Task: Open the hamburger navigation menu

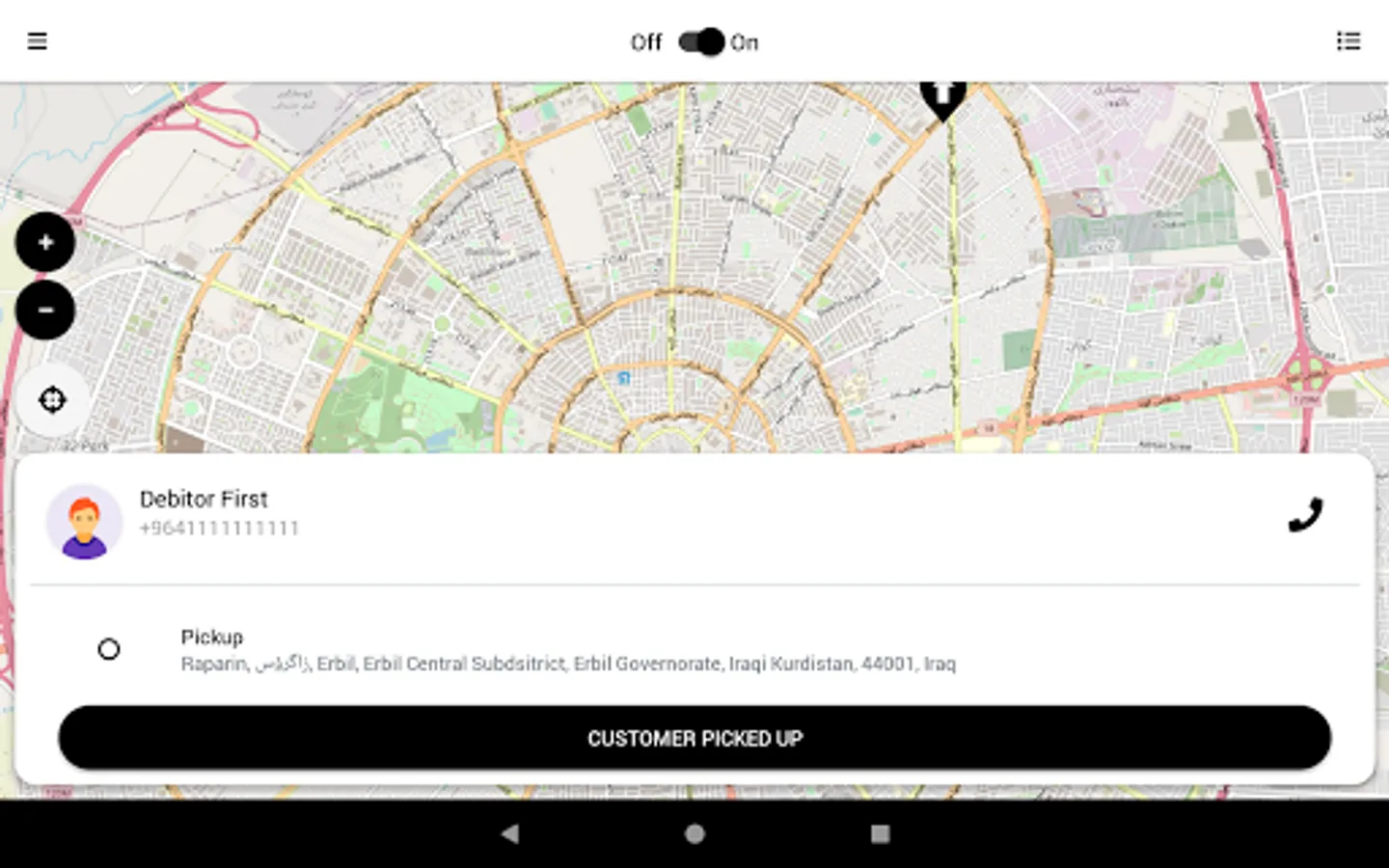Action: [x=37, y=41]
